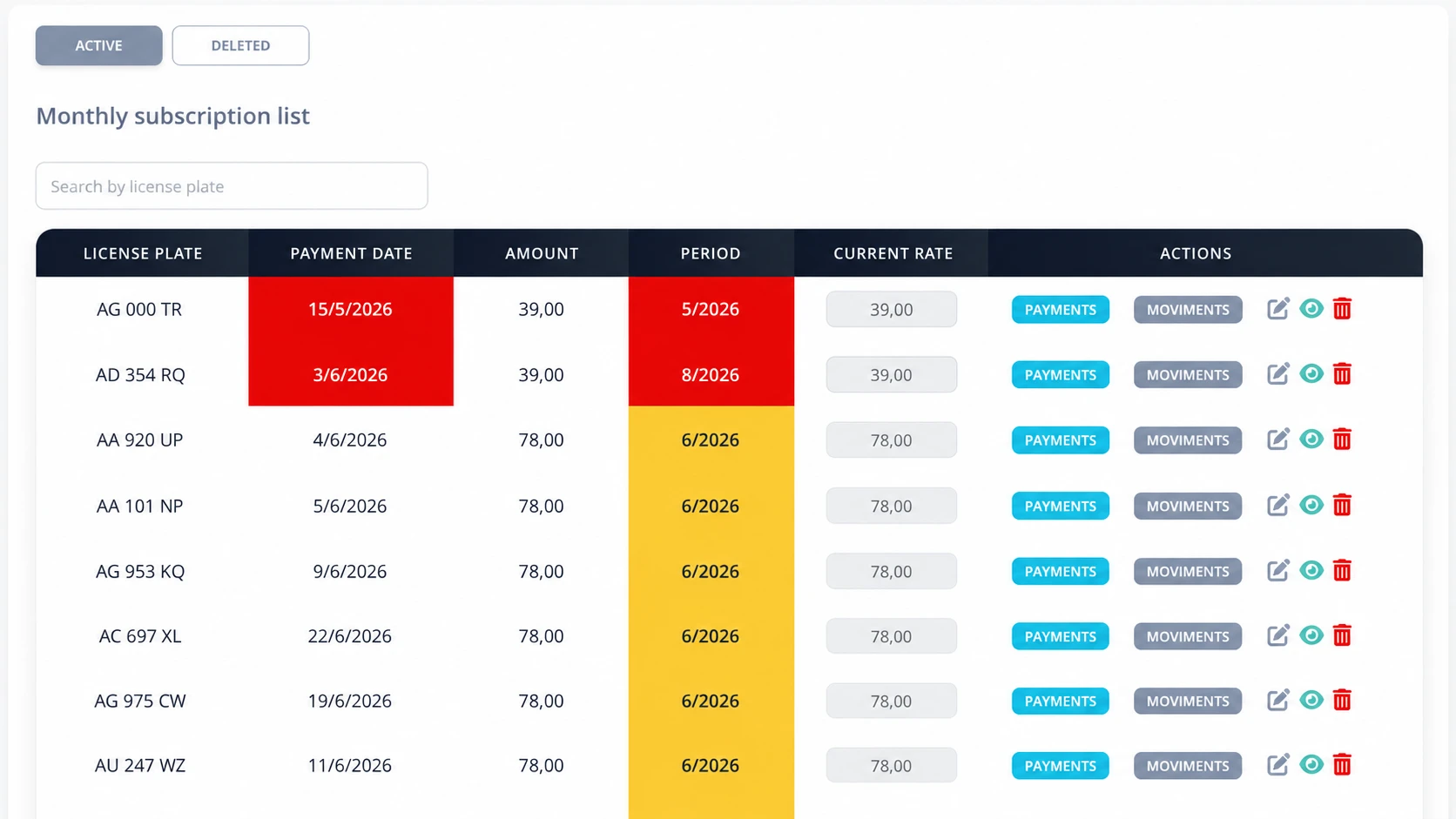Edit the AG 975 CW subscription
This screenshot has width=1456, height=819.
[x=1277, y=701]
